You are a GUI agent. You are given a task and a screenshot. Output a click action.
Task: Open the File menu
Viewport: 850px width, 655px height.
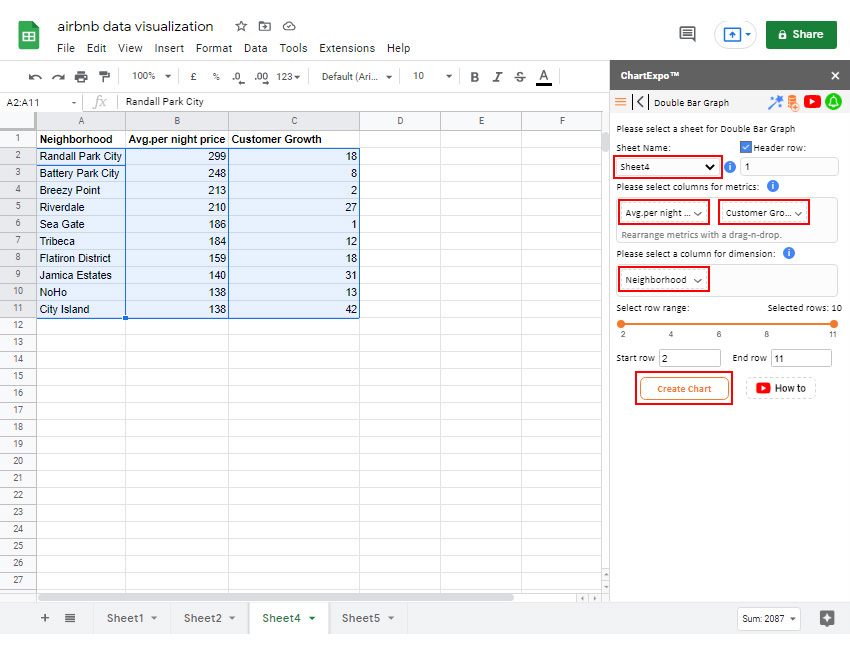(66, 48)
